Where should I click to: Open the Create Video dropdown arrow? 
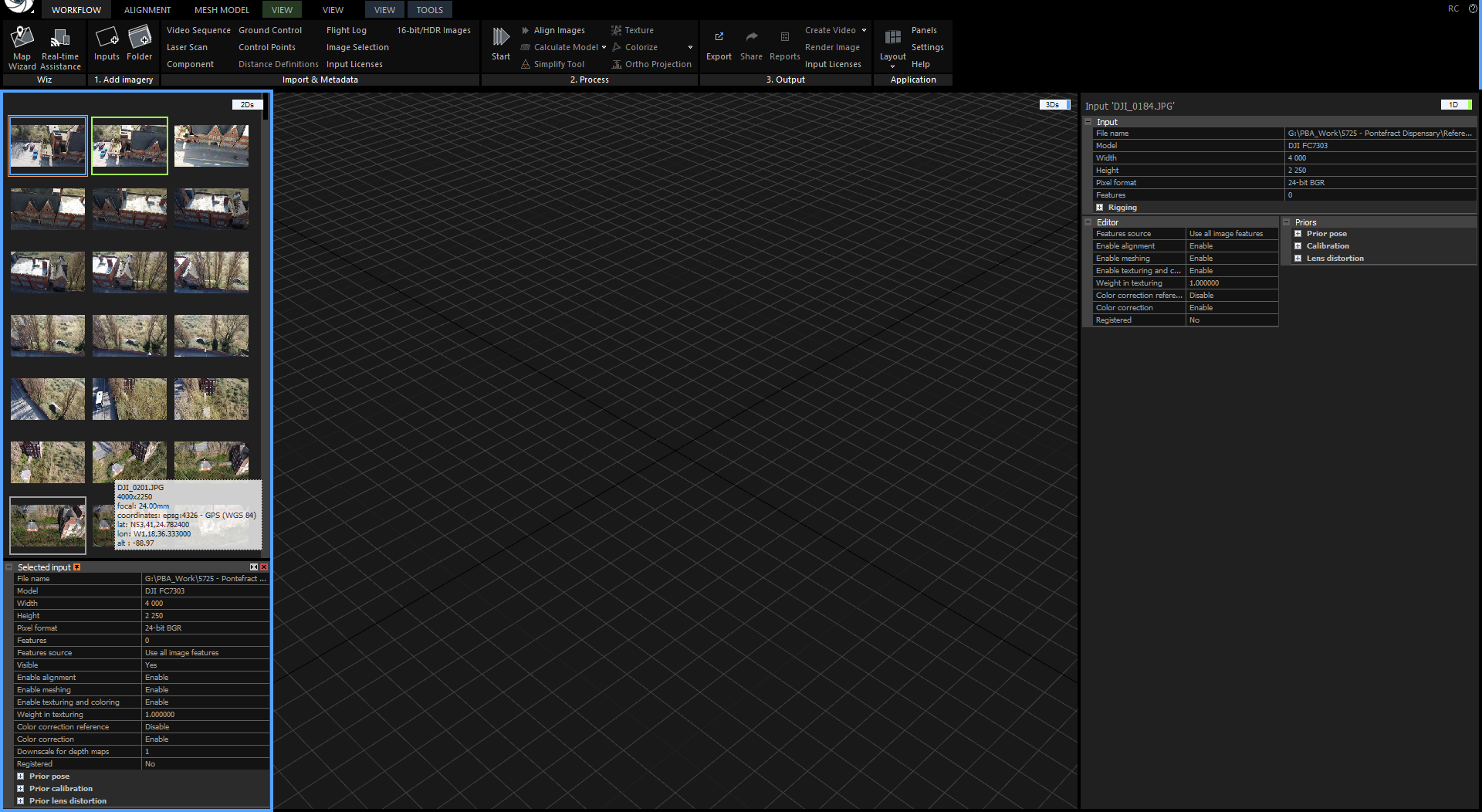click(x=864, y=30)
